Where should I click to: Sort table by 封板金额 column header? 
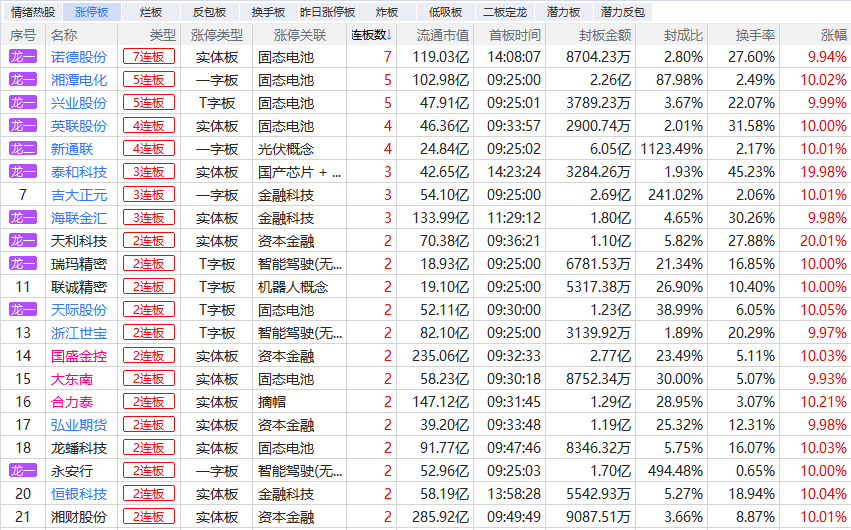tap(605, 35)
